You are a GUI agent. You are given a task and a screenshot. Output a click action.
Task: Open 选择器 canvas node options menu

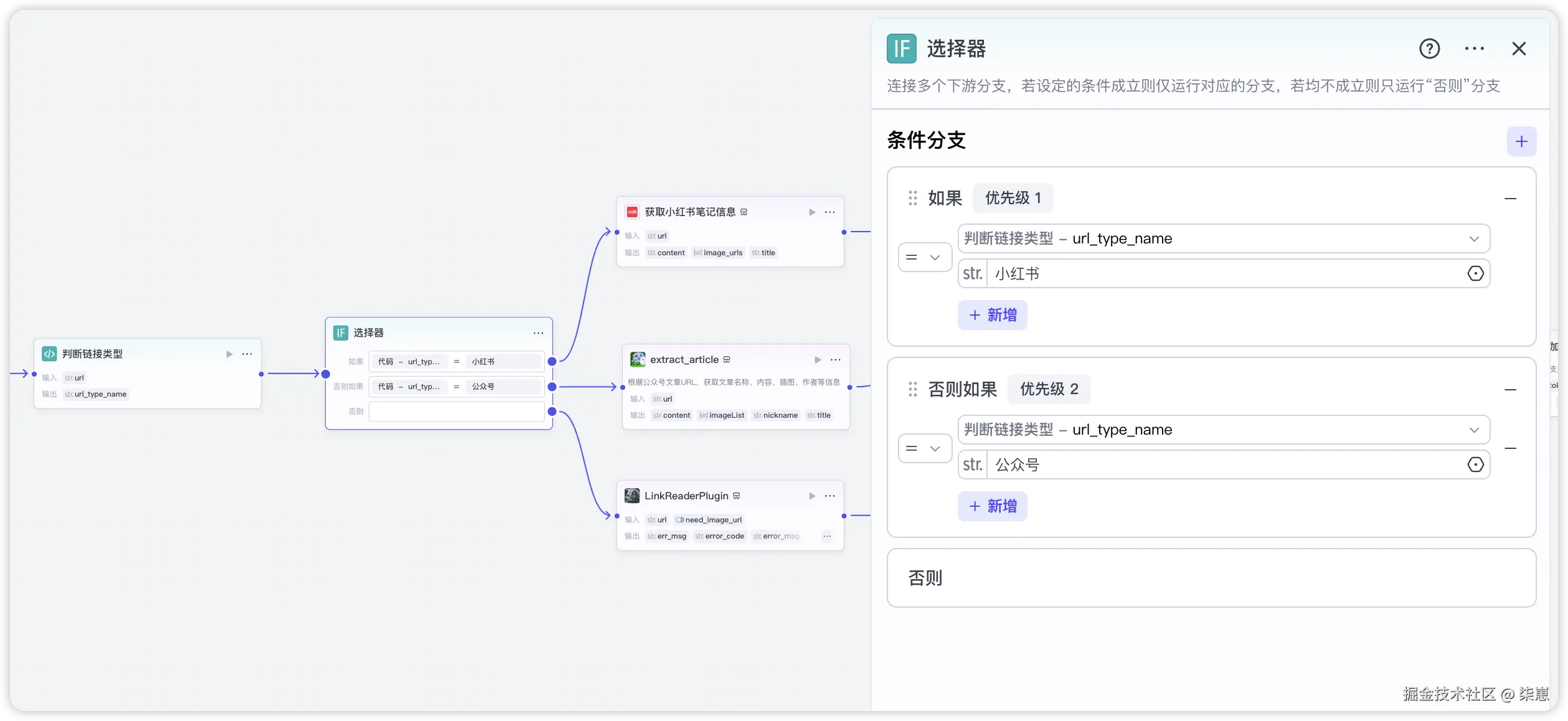pos(538,333)
